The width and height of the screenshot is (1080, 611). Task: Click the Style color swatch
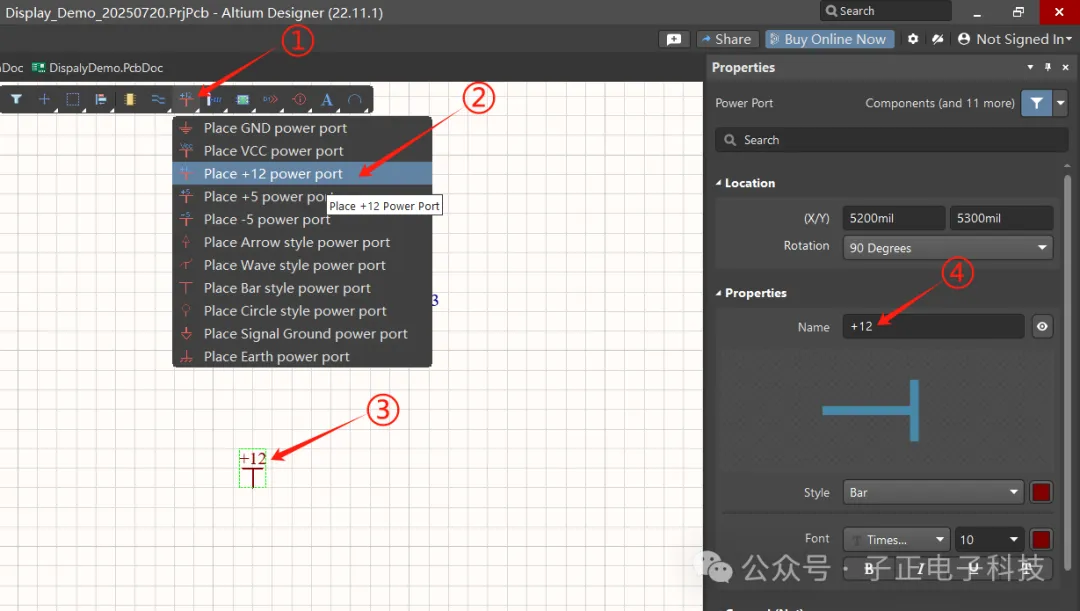1041,493
